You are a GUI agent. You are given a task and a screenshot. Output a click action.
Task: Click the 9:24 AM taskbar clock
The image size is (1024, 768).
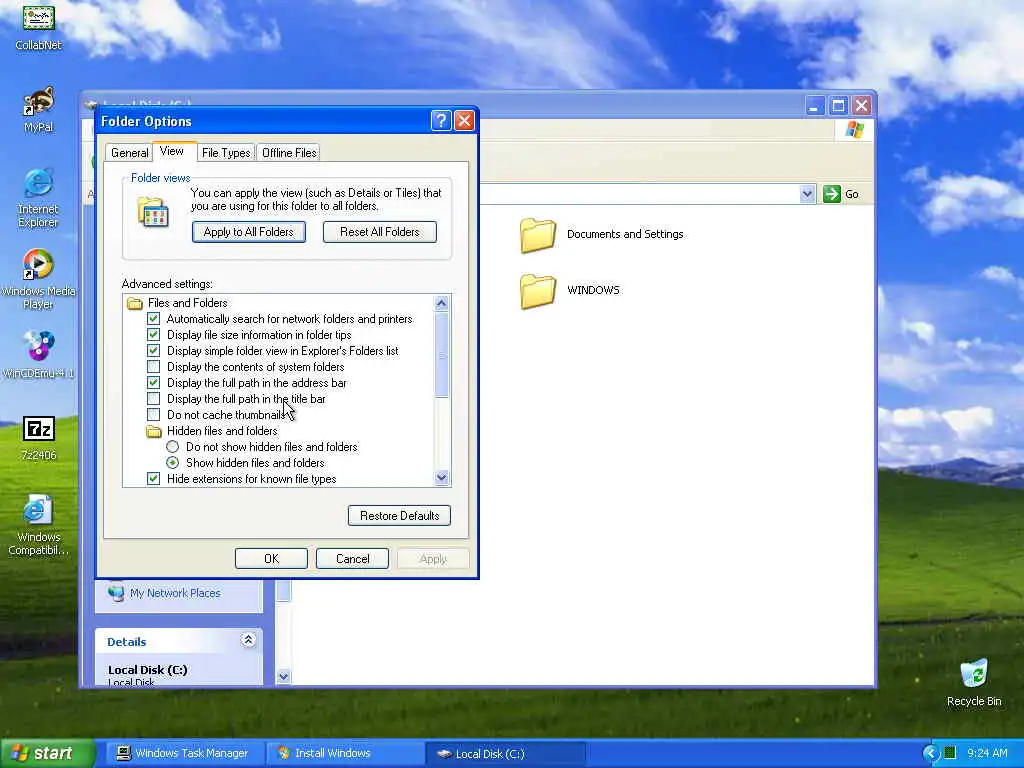point(987,753)
